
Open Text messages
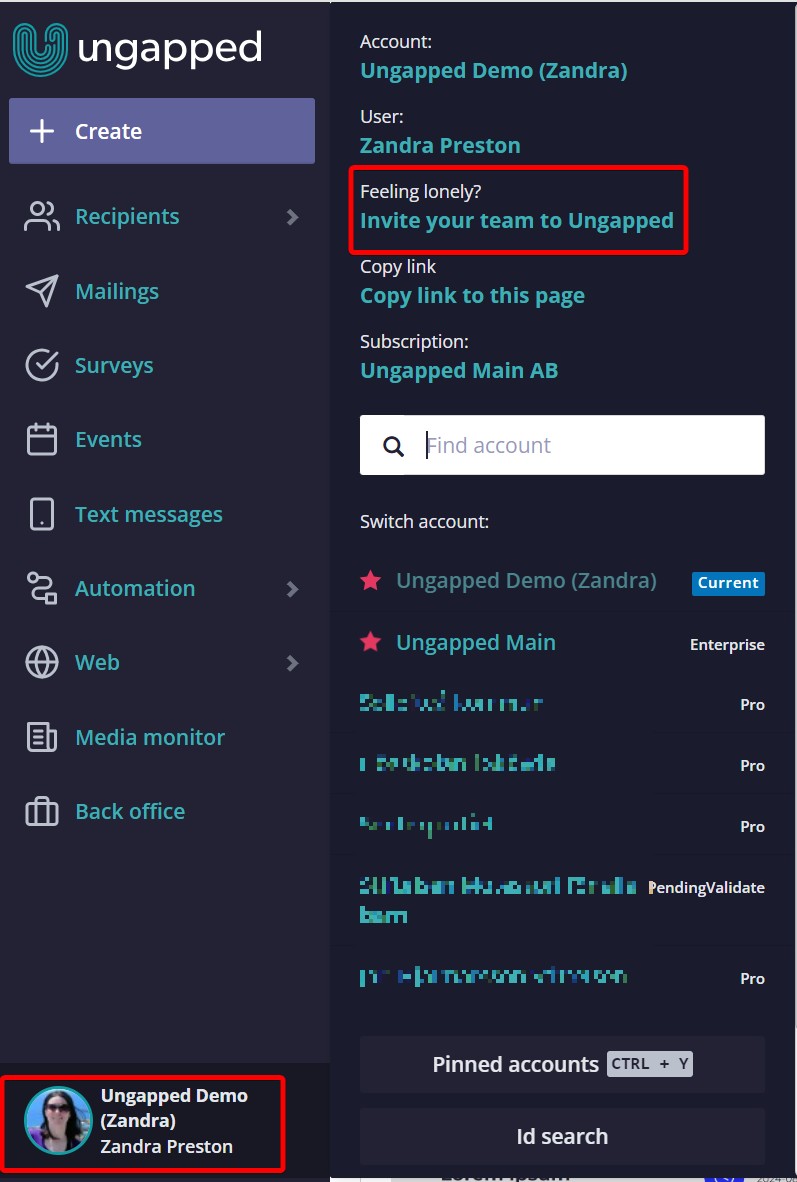[149, 514]
